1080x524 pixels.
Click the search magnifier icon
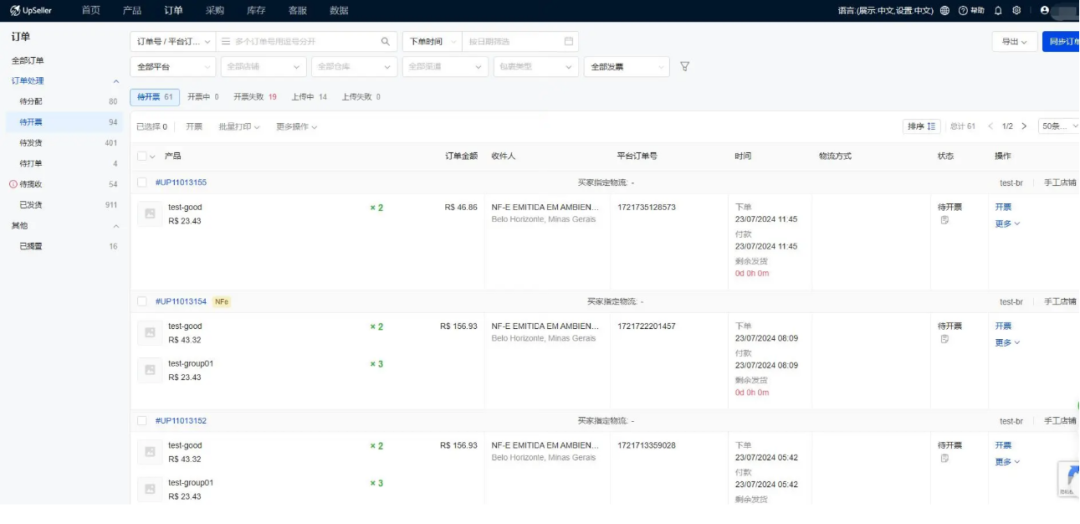click(385, 41)
